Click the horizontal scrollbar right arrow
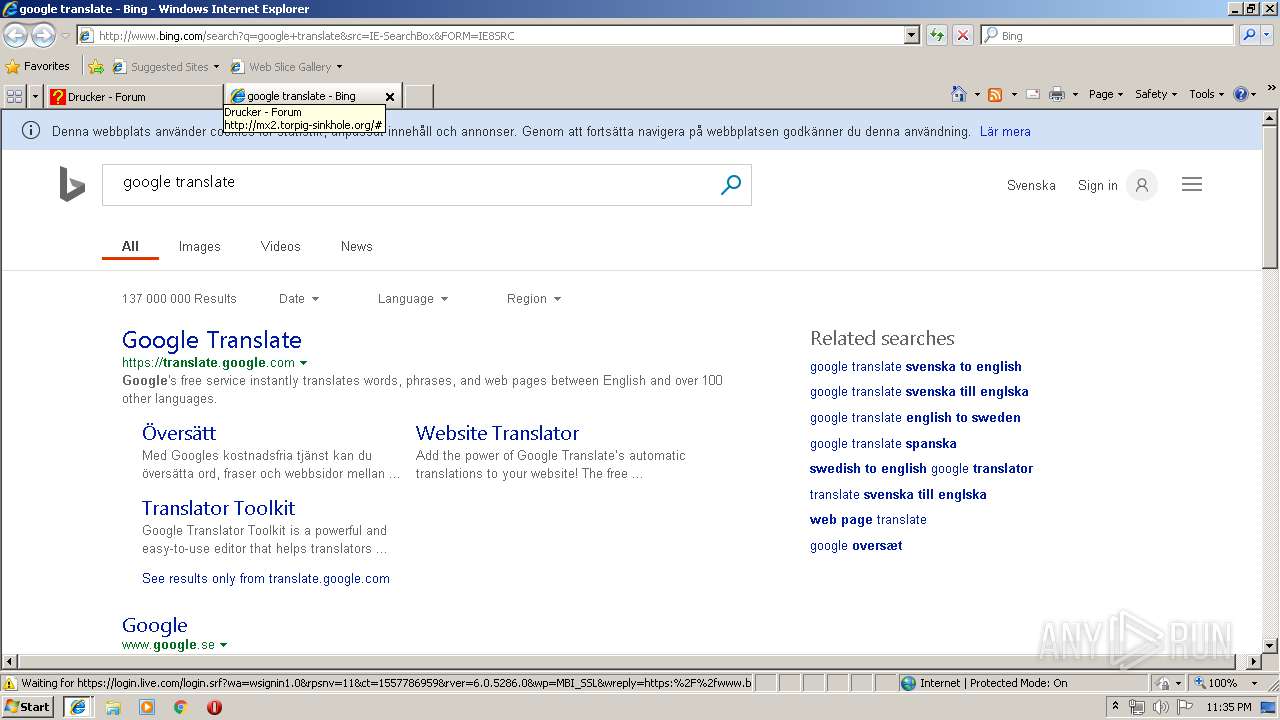 coord(1254,661)
